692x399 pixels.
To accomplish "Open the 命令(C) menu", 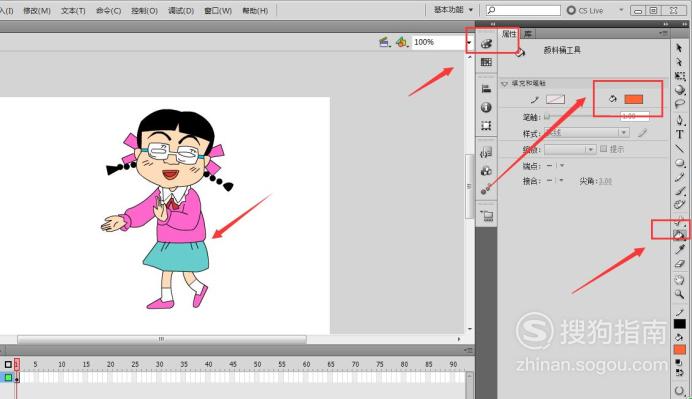I will [109, 11].
